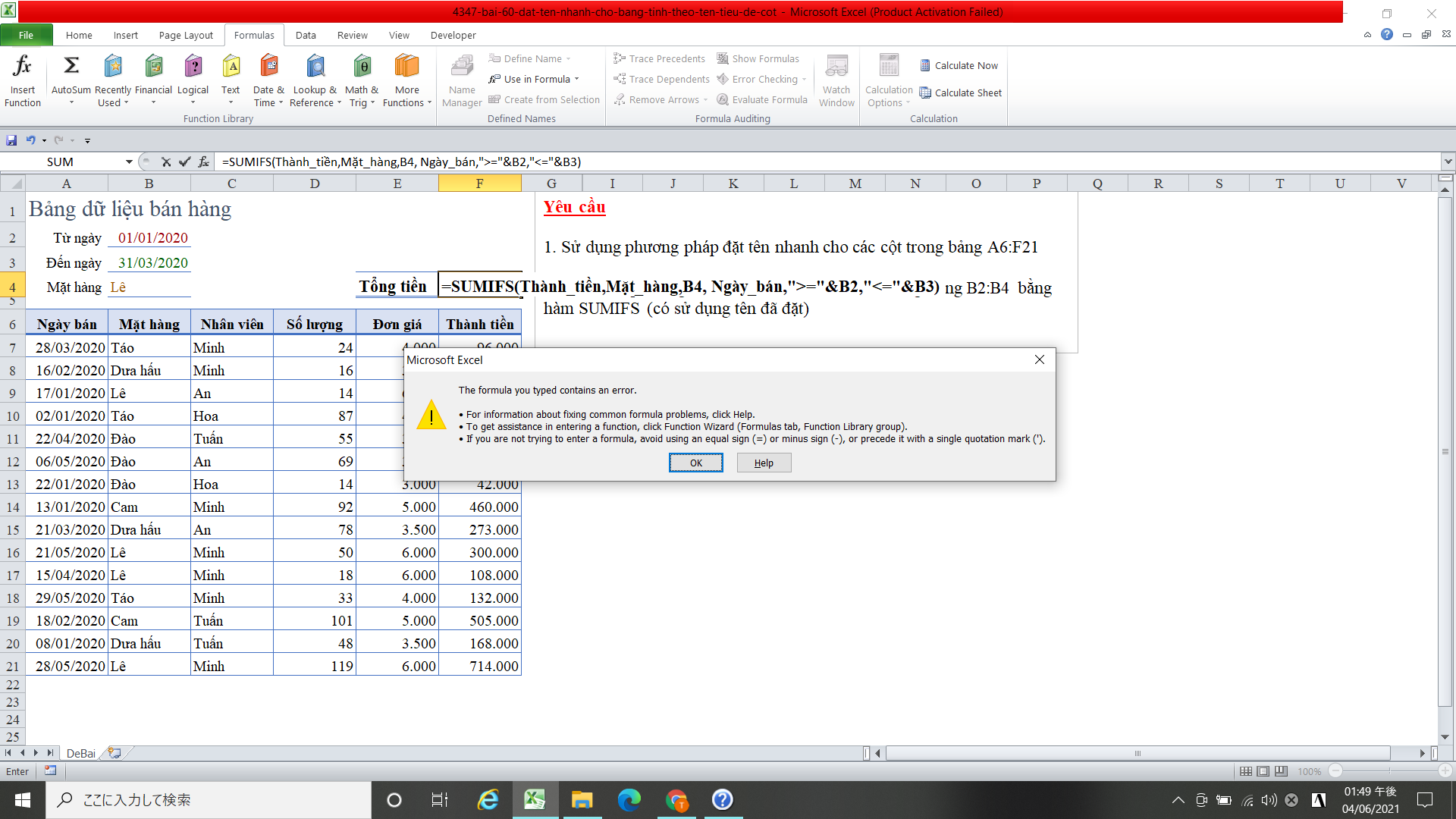
Task: Open Chrome from the taskbar
Action: coord(676,800)
